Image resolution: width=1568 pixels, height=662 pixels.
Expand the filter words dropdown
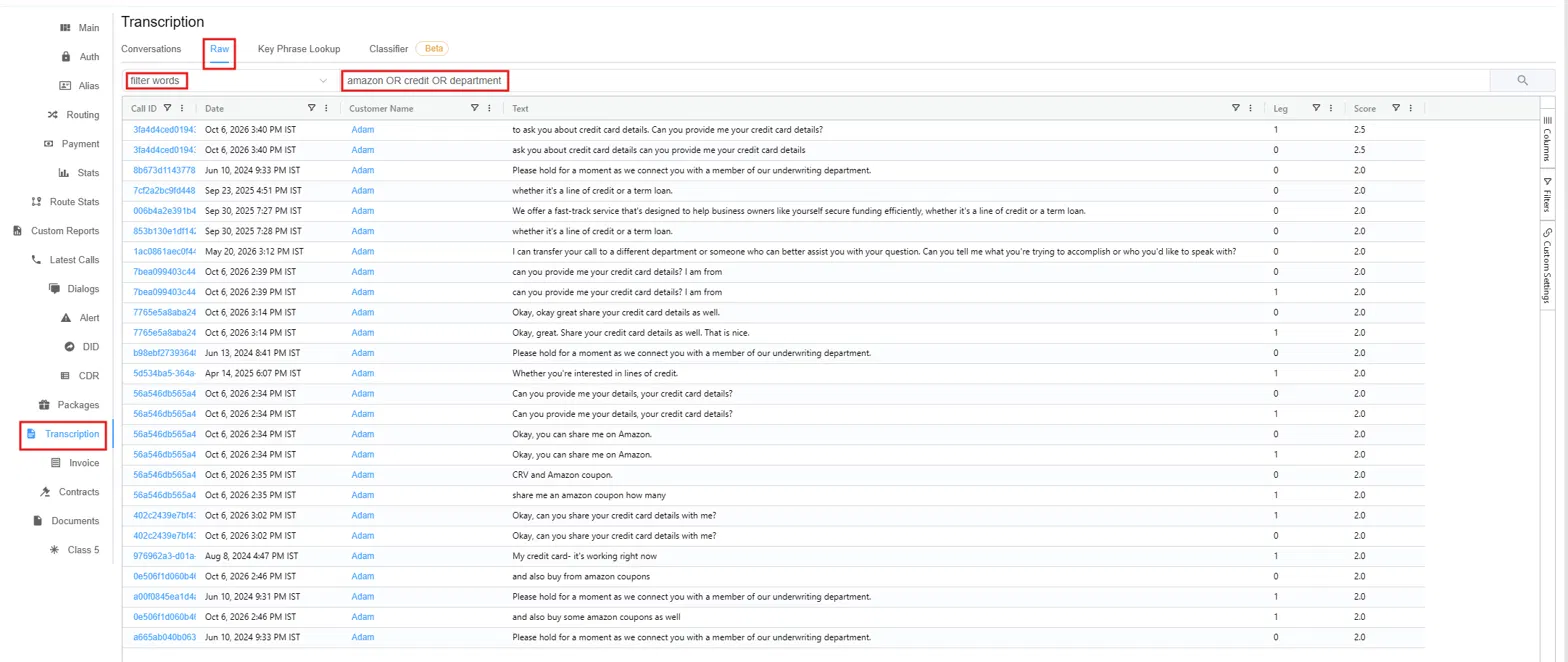pos(228,80)
